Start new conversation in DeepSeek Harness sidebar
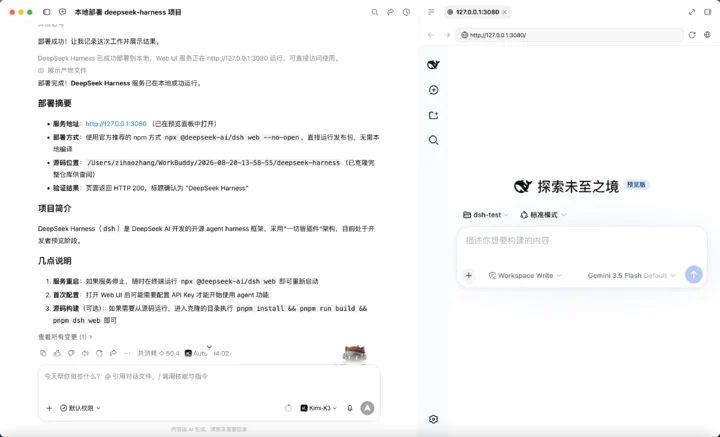The image size is (720, 437). (433, 90)
